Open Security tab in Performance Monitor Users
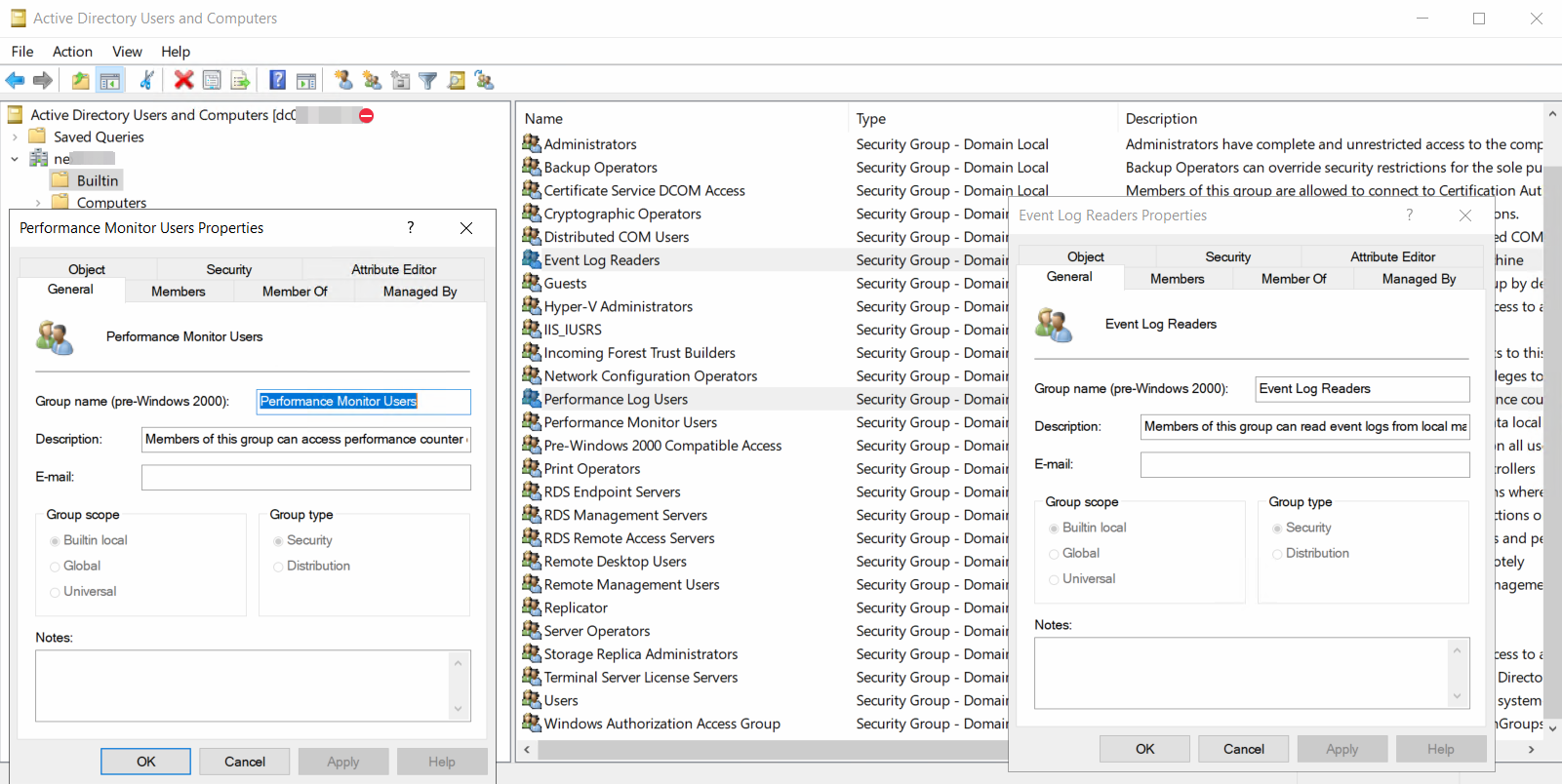The height and width of the screenshot is (784, 1562). click(229, 269)
